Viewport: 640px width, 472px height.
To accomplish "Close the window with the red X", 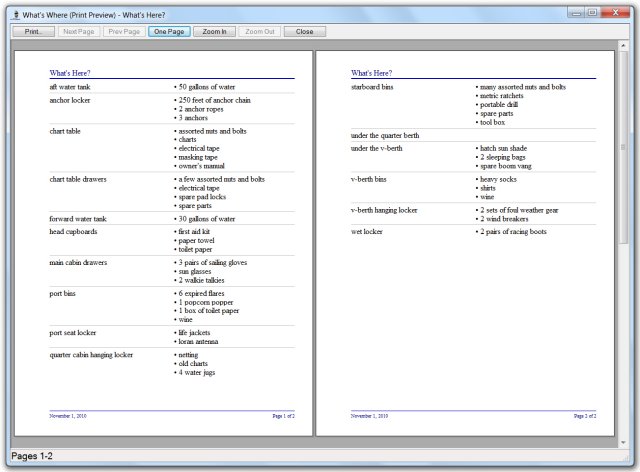I will (x=615, y=13).
